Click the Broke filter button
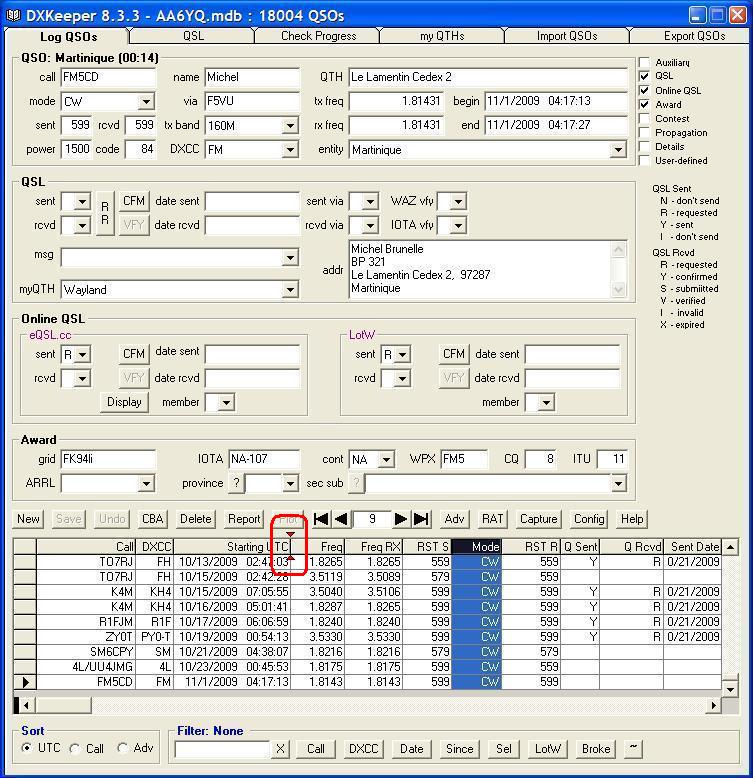Image resolution: width=753 pixels, height=778 pixels. coord(596,749)
